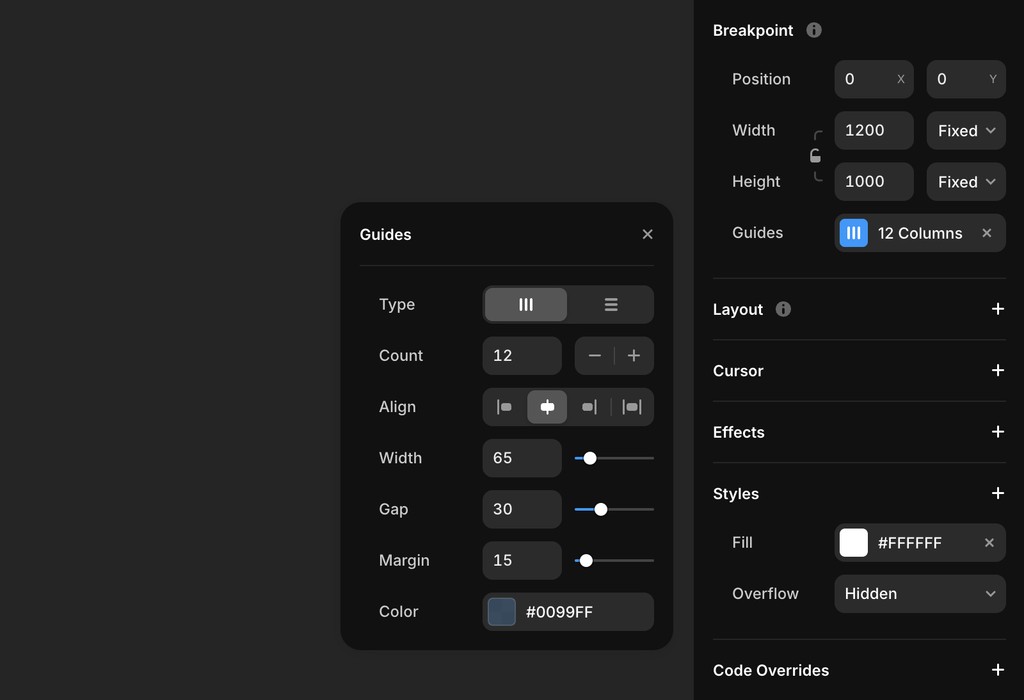Screen dimensions: 1024x700
Task: Open Width sizing Fixed dropdown
Action: pyautogui.click(x=966, y=131)
